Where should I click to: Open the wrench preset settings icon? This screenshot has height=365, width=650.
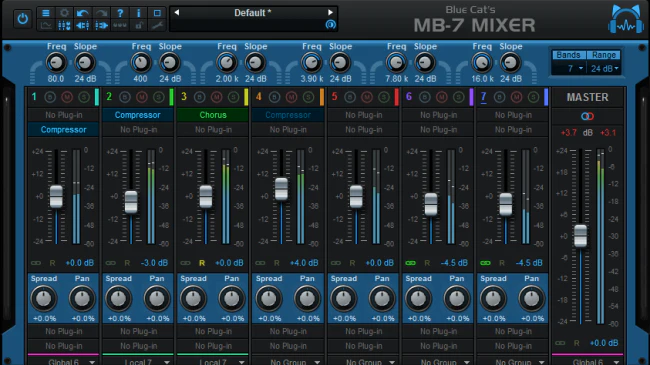(157, 26)
